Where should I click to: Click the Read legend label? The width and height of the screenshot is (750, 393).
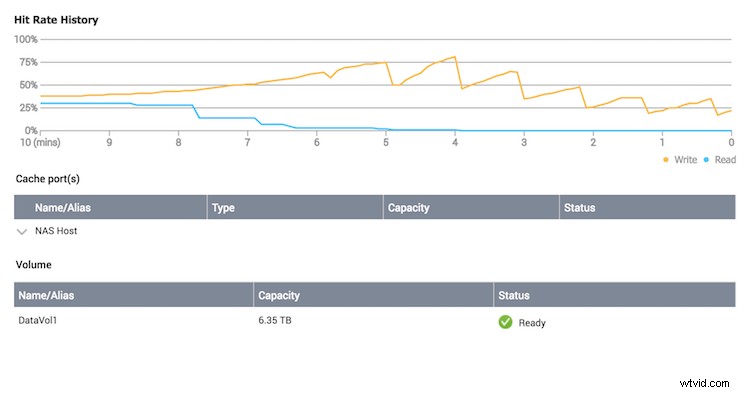tap(725, 160)
